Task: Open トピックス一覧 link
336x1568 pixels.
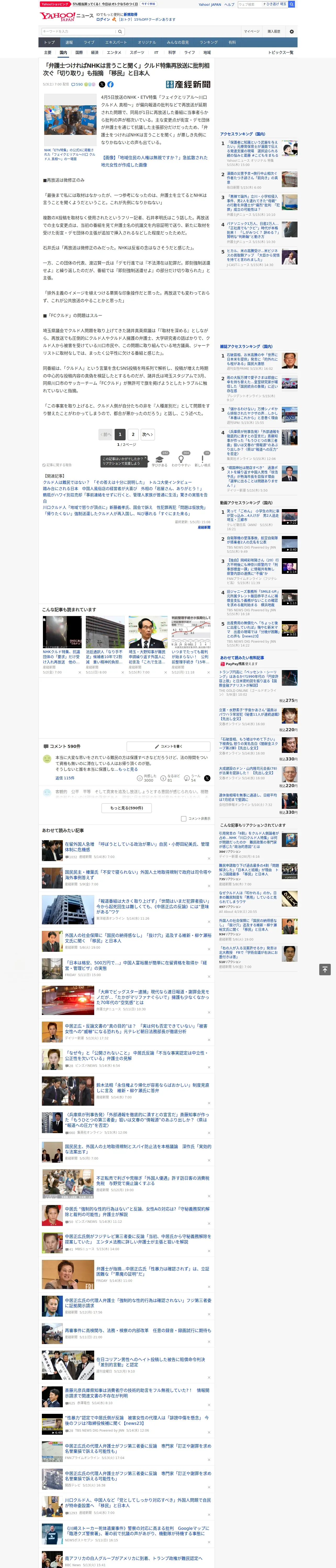Action: tap(281, 52)
